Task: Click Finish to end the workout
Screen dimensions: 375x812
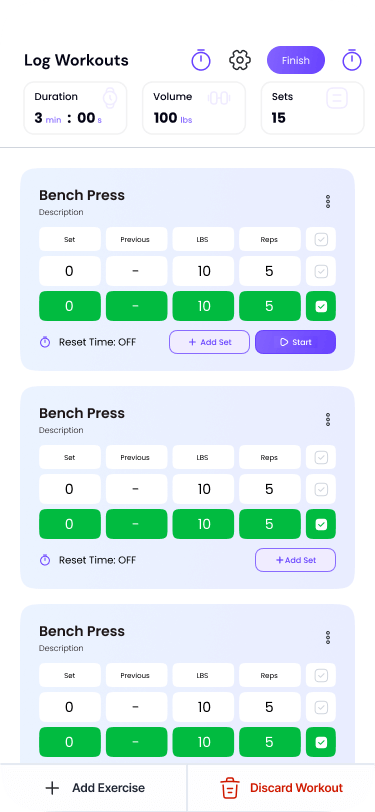Action: coord(296,60)
